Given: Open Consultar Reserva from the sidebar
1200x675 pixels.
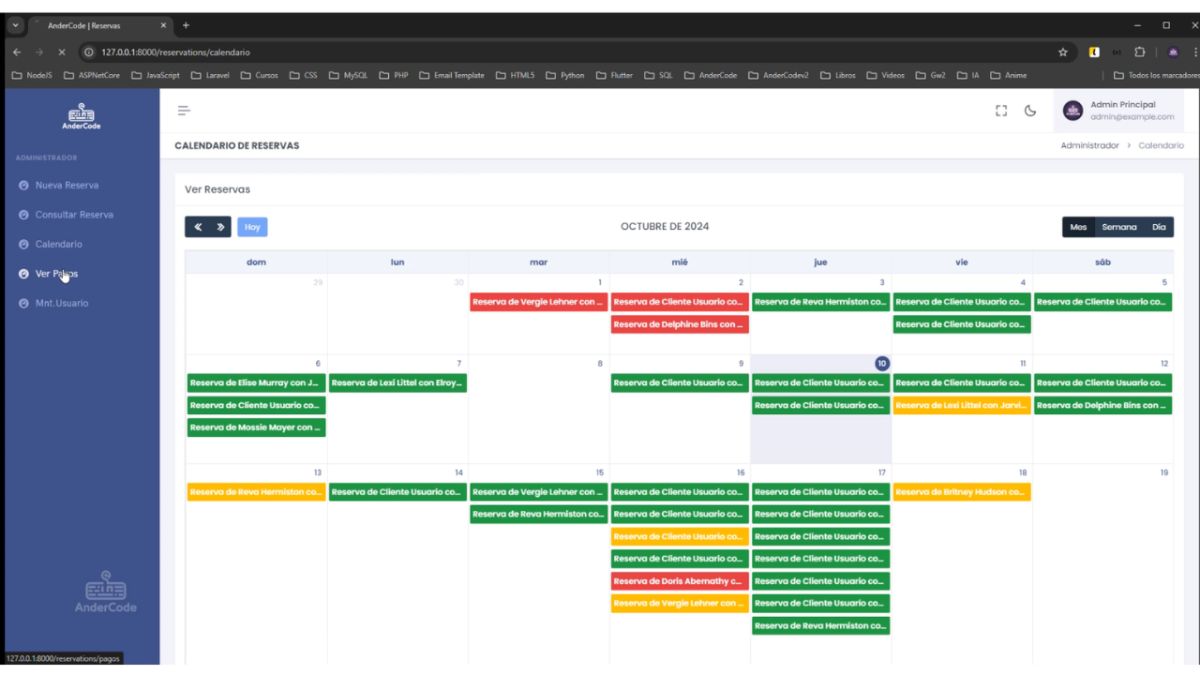Looking at the screenshot, I should 74,215.
